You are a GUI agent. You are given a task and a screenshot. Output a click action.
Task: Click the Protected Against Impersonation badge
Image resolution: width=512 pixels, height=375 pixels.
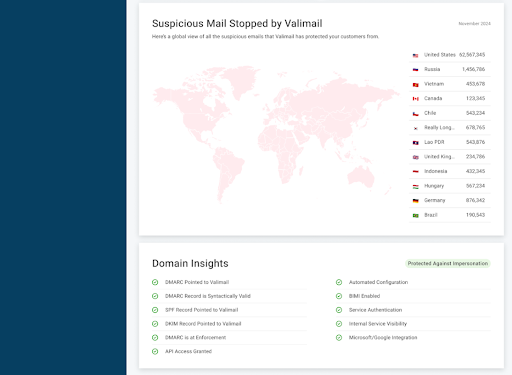(448, 263)
